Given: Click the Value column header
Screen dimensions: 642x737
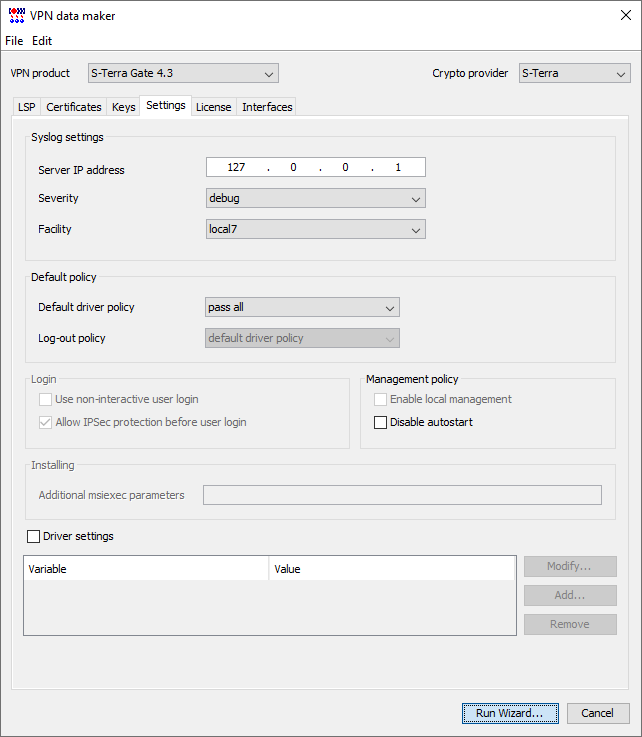Looking at the screenshot, I should (391, 569).
